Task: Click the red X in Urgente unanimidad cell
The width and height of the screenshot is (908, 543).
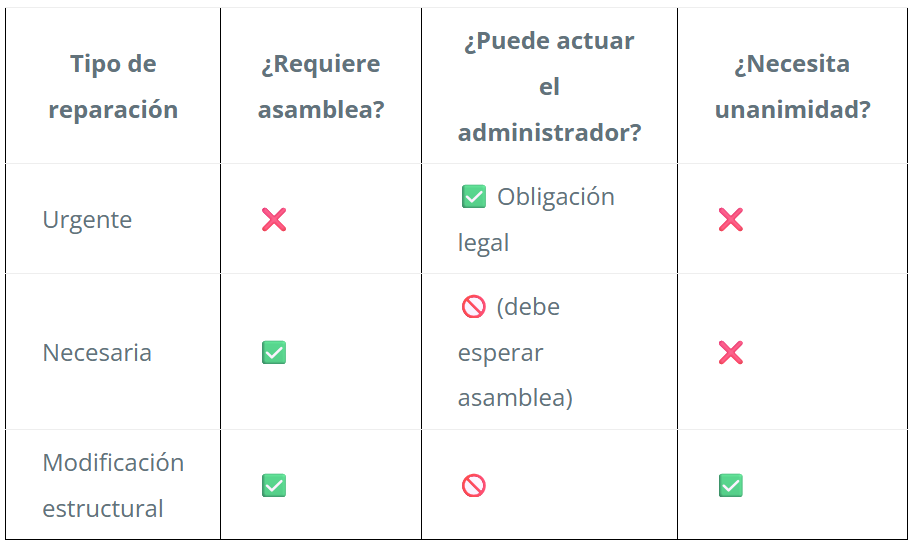Action: (x=731, y=219)
